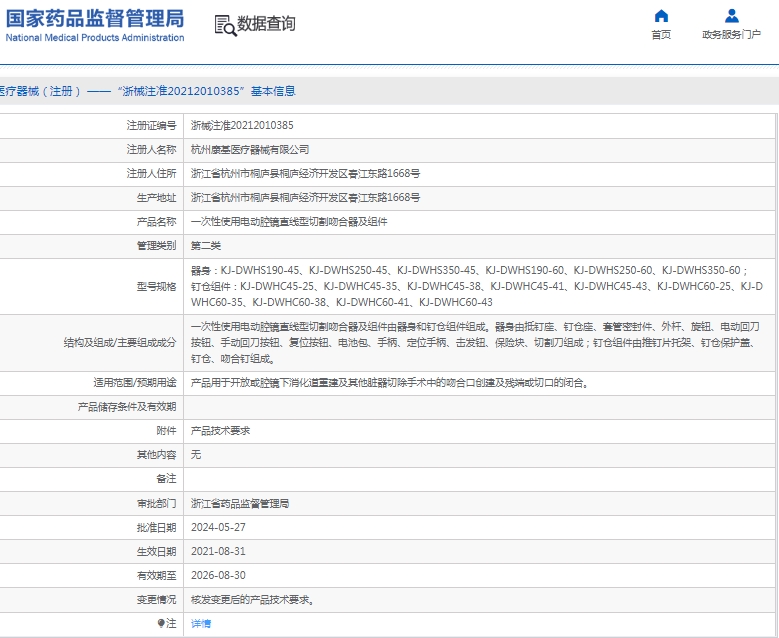This screenshot has width=779, height=638.
Task: Click the 无 value in 其他内容 row
Action: tap(196, 455)
